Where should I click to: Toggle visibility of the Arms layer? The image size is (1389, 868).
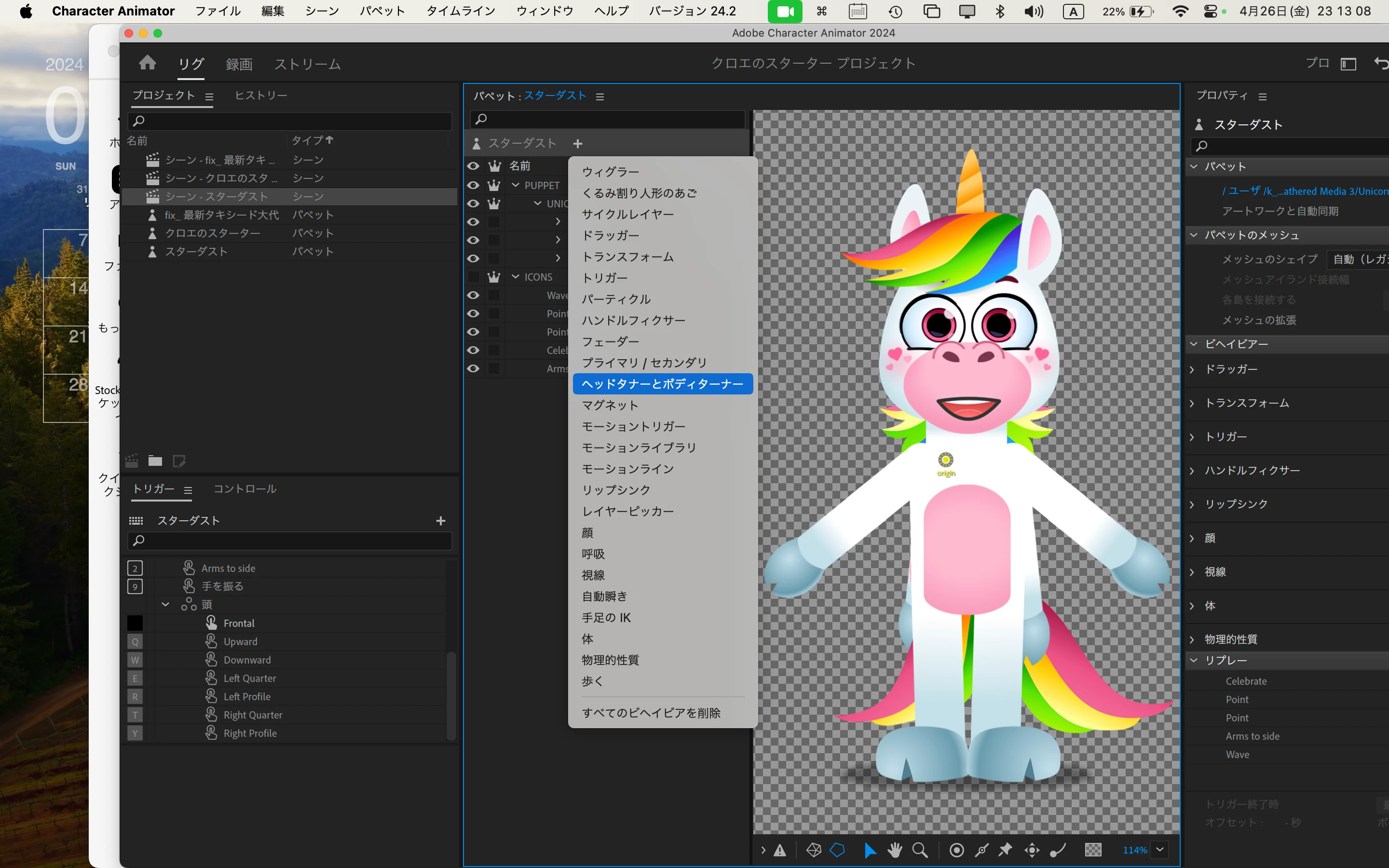[x=473, y=368]
